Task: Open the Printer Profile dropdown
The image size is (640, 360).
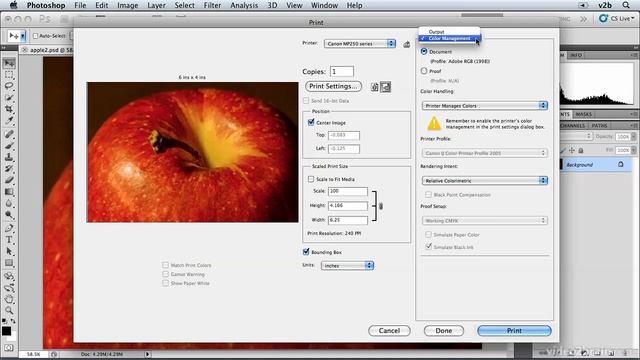Action: [484, 153]
